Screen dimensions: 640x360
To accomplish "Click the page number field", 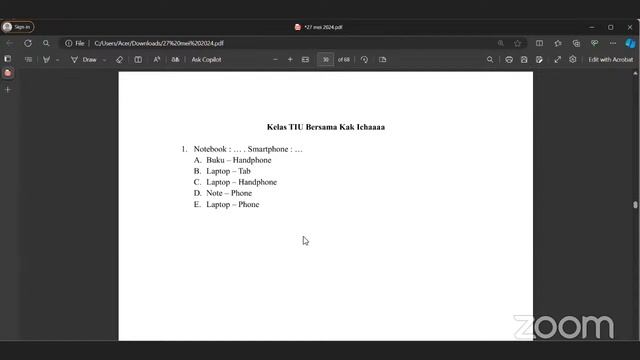I will [325, 60].
